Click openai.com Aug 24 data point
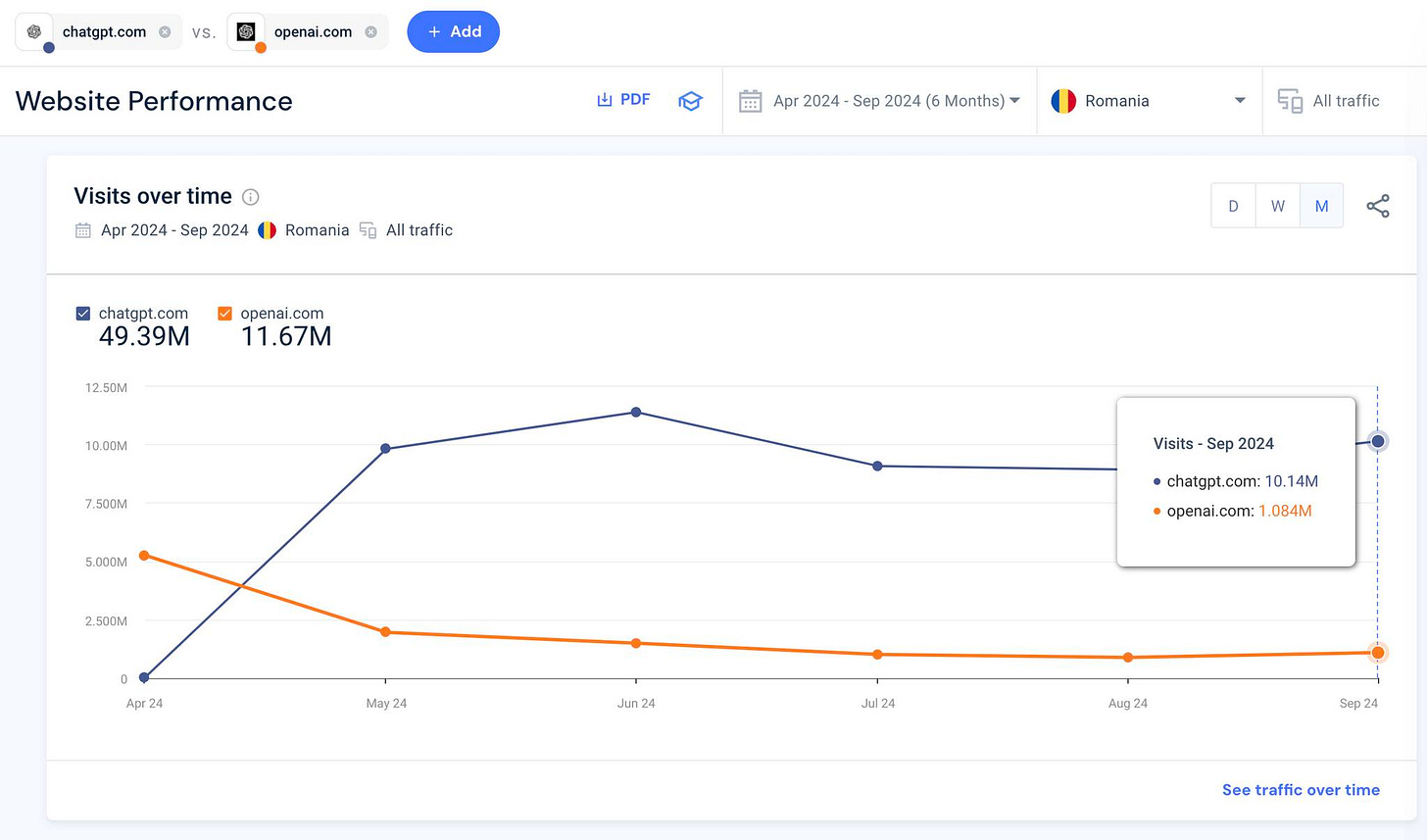This screenshot has height=840, width=1427. point(1128,658)
